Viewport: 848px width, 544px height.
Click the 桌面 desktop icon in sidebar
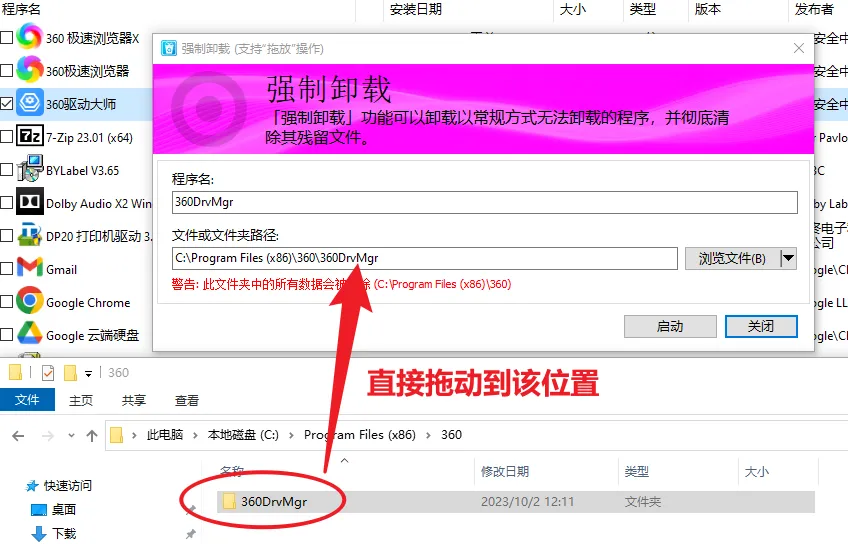[x=39, y=510]
